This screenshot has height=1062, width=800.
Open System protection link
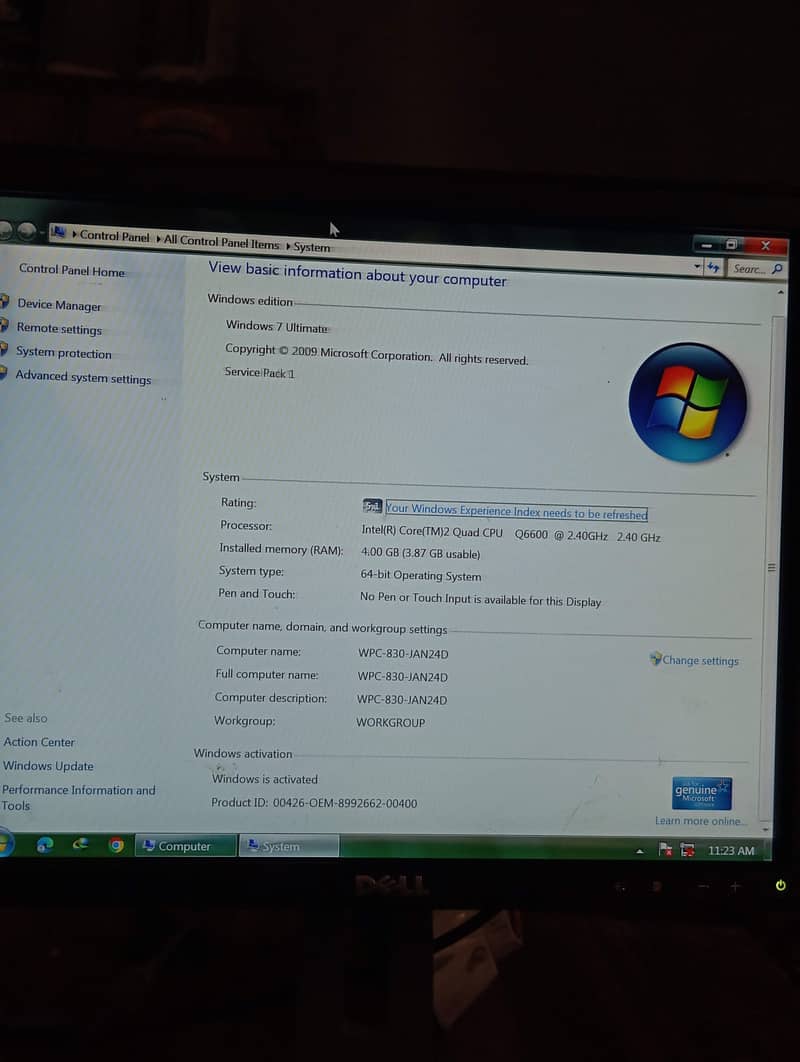point(64,352)
